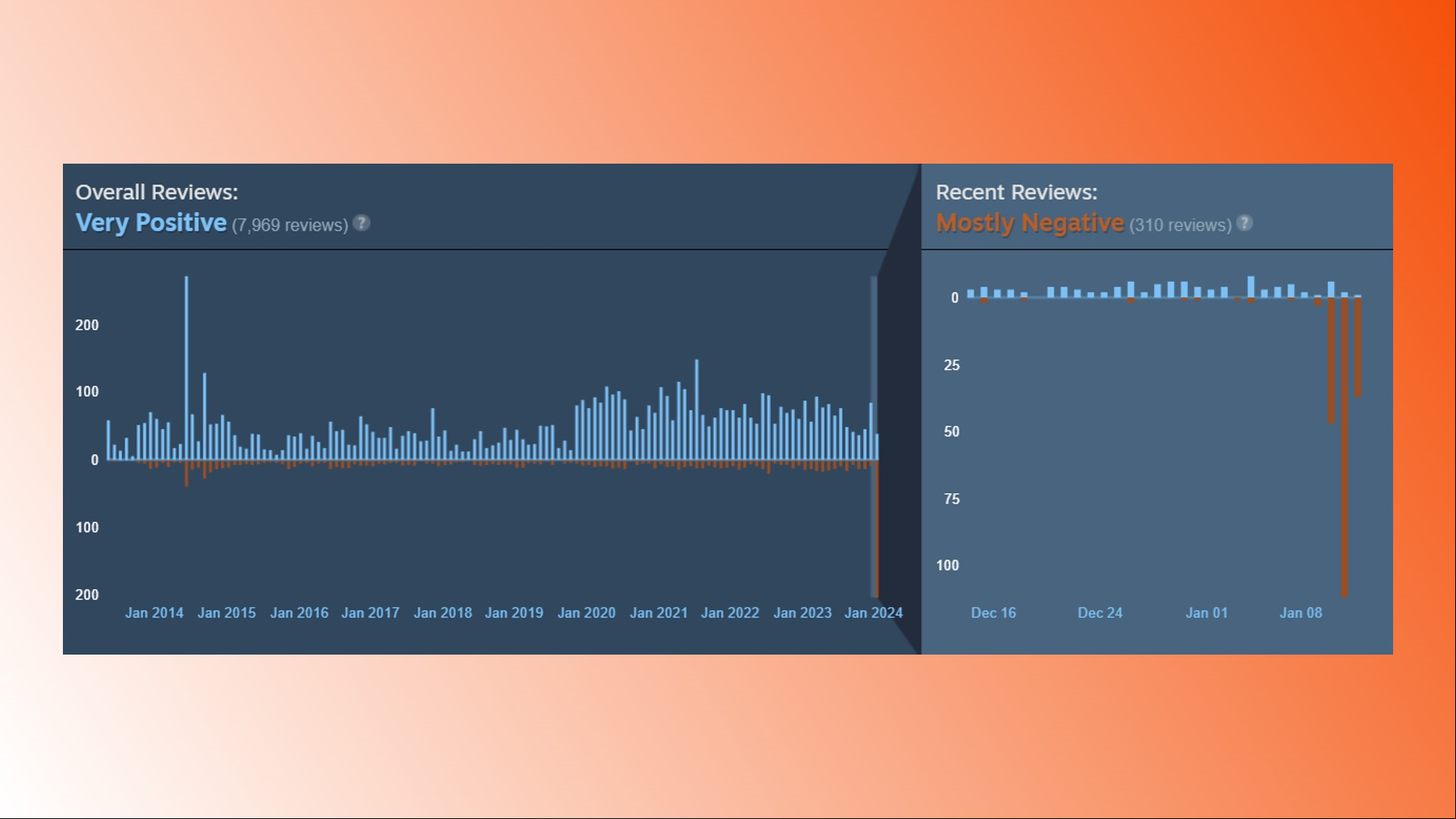
Task: Select the (310 reviews) count text
Action: click(x=1180, y=225)
